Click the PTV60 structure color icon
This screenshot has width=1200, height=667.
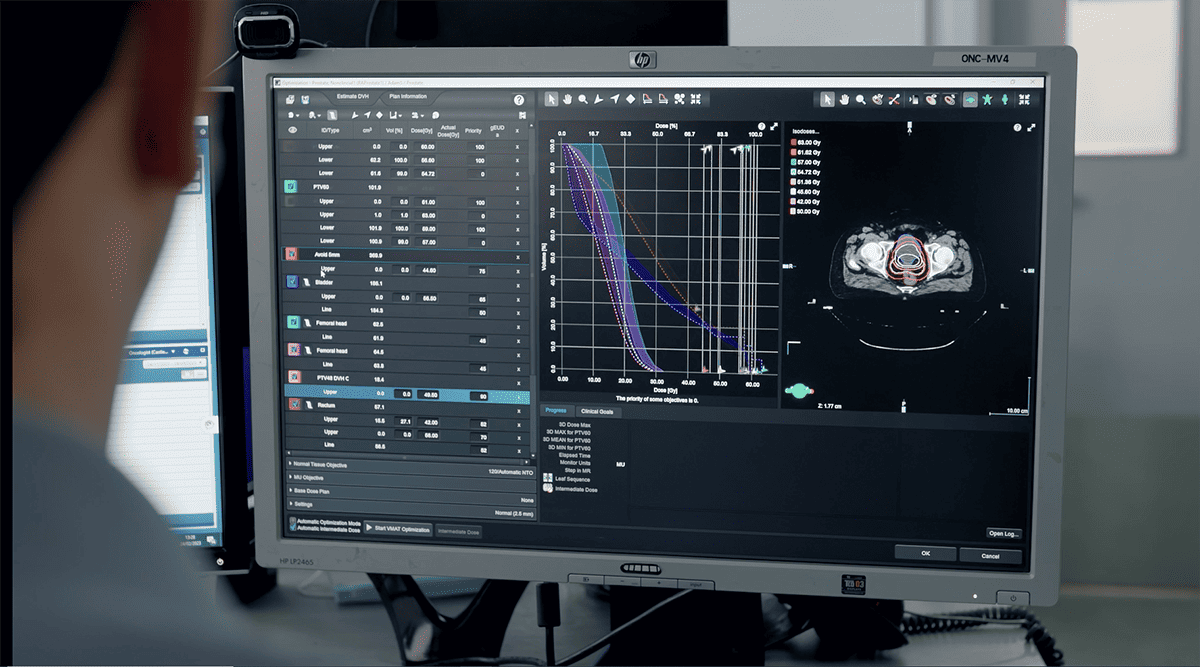click(290, 187)
